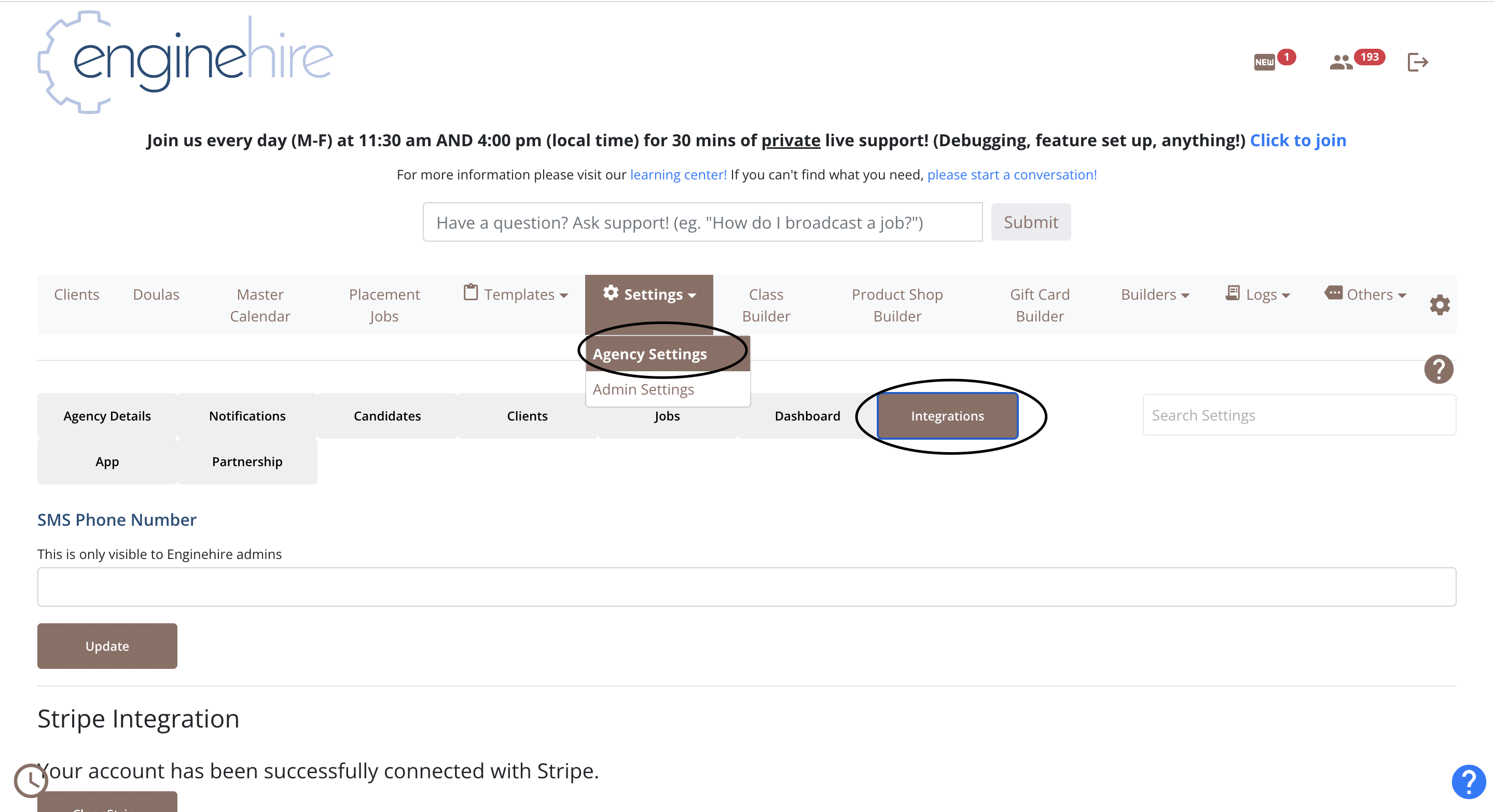The width and height of the screenshot is (1494, 812).
Task: Open the Partnership settings tab
Action: tap(247, 462)
